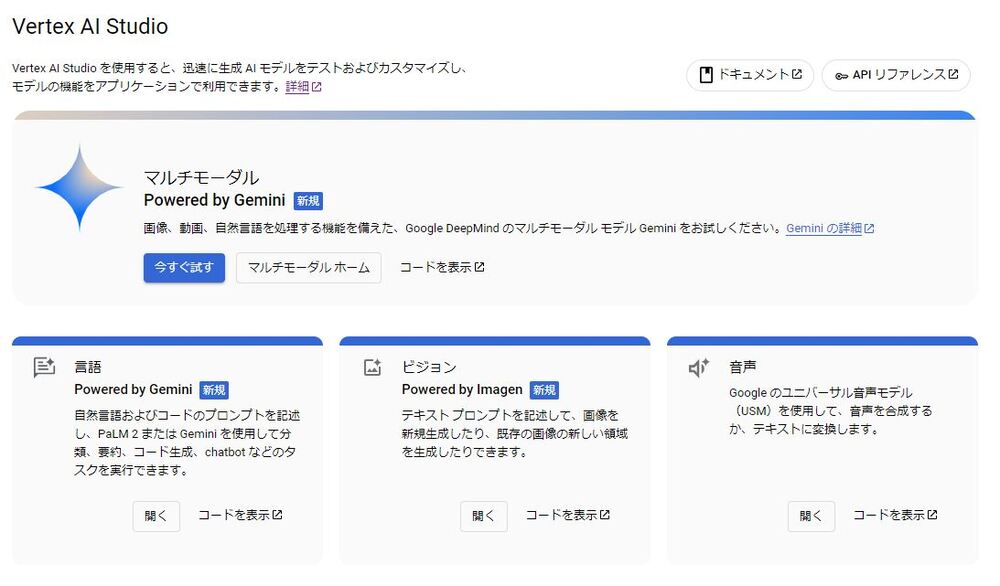This screenshot has height=586, width=1000.
Task: Click the compose icon on the 言語 card
Action: coord(45,368)
